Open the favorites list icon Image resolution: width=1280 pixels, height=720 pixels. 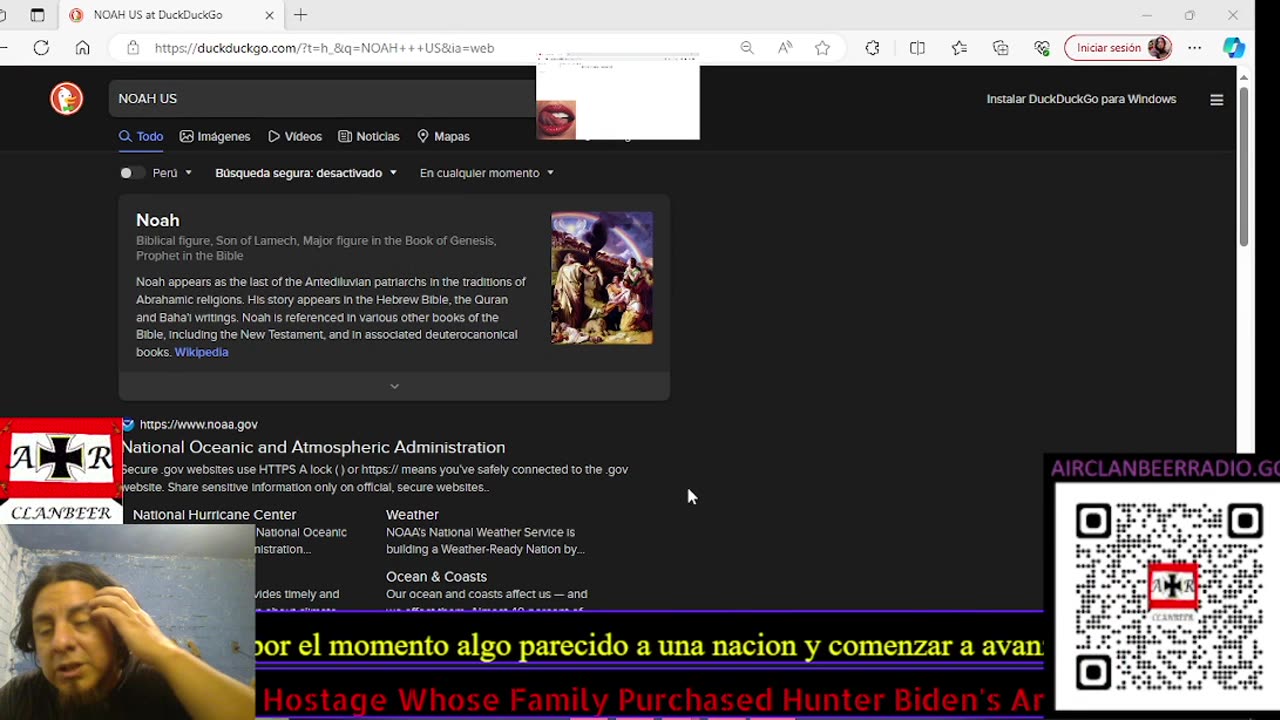point(959,47)
